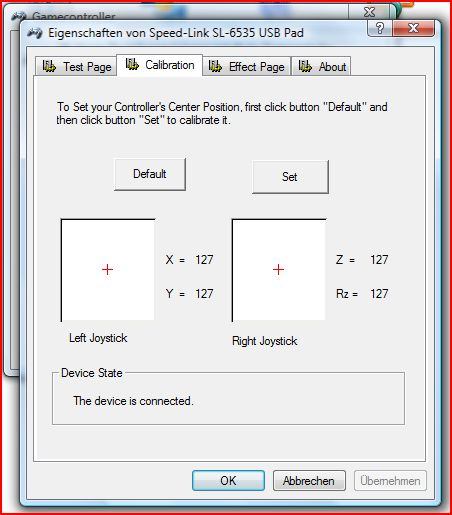Click the help question mark button
This screenshot has width=452, height=515.
[x=380, y=28]
